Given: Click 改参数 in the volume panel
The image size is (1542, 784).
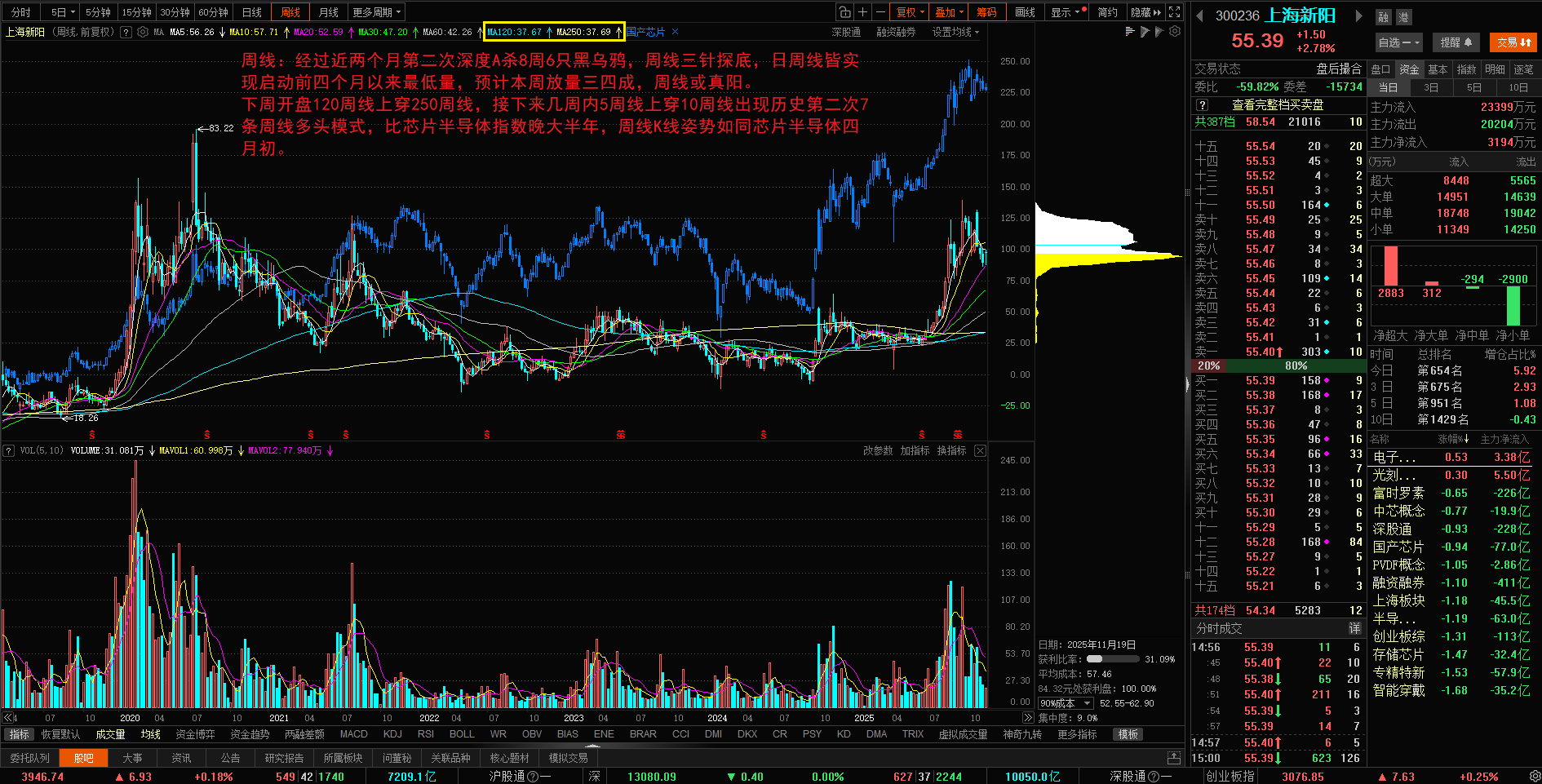Looking at the screenshot, I should pos(878,451).
